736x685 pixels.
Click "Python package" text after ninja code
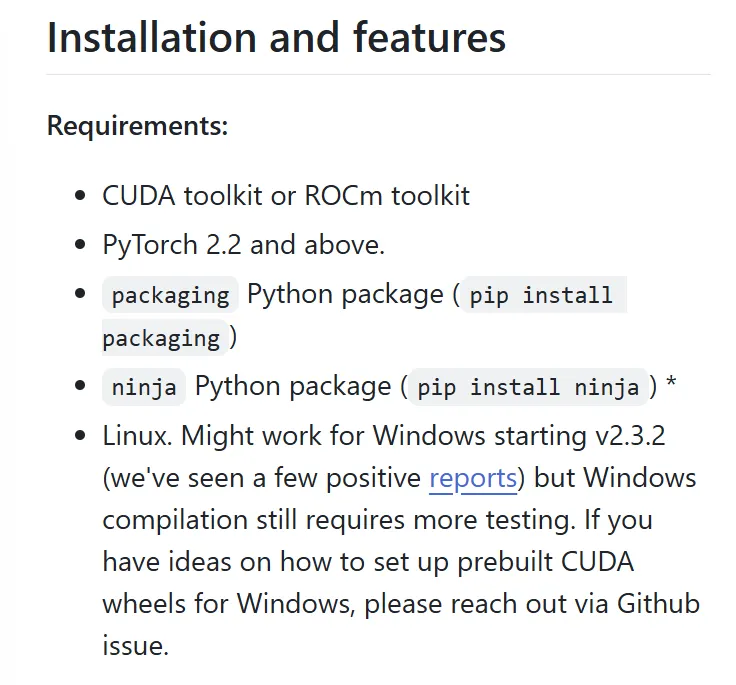[x=293, y=387]
